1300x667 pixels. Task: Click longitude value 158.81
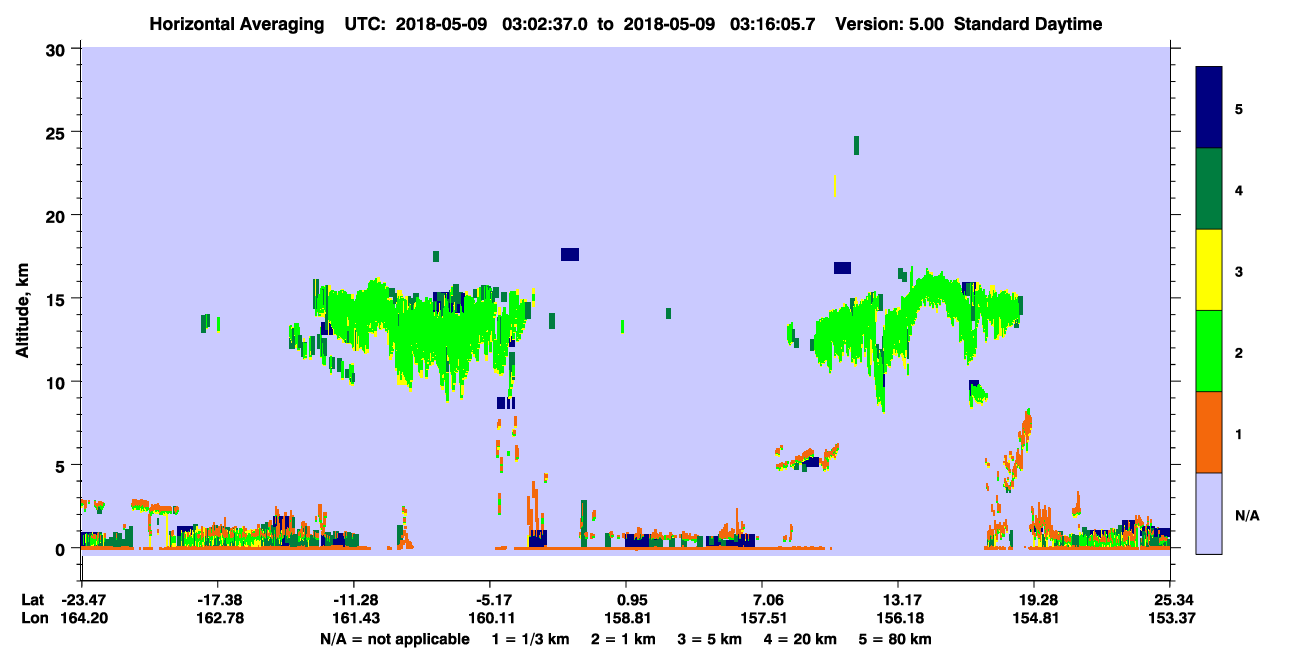pyautogui.click(x=626, y=618)
